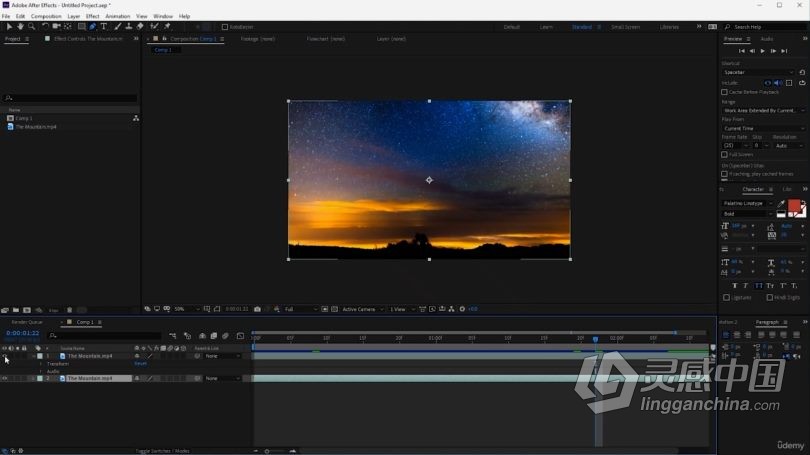Select the Eraser tool
The width and height of the screenshot is (810, 455).
[x=140, y=26]
